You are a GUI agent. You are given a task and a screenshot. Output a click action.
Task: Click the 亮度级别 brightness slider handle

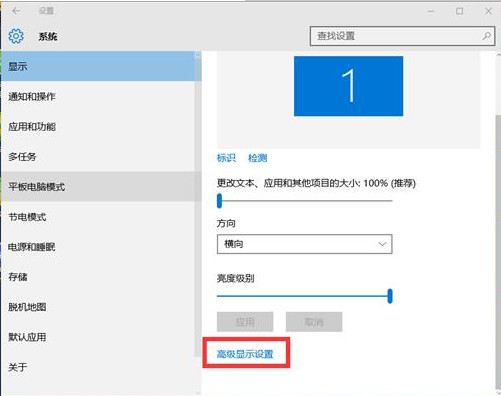point(390,296)
